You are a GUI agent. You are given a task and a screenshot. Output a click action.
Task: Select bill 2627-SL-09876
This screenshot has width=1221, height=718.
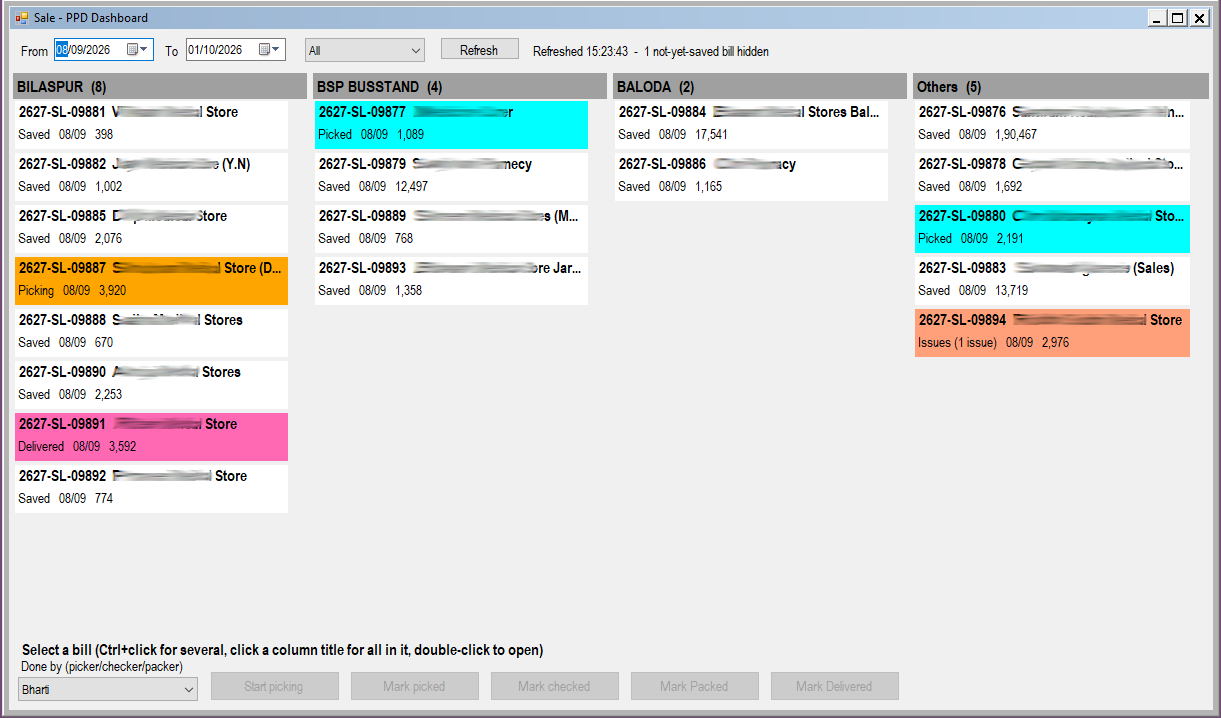pos(1052,123)
